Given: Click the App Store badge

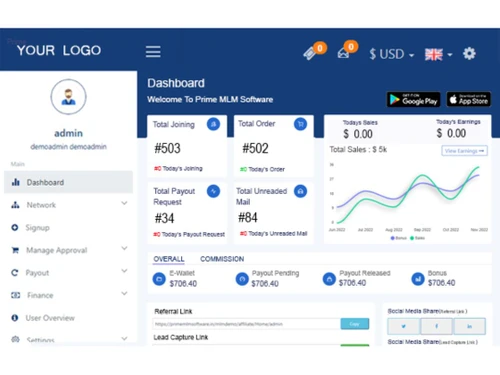Looking at the screenshot, I should point(468,99).
